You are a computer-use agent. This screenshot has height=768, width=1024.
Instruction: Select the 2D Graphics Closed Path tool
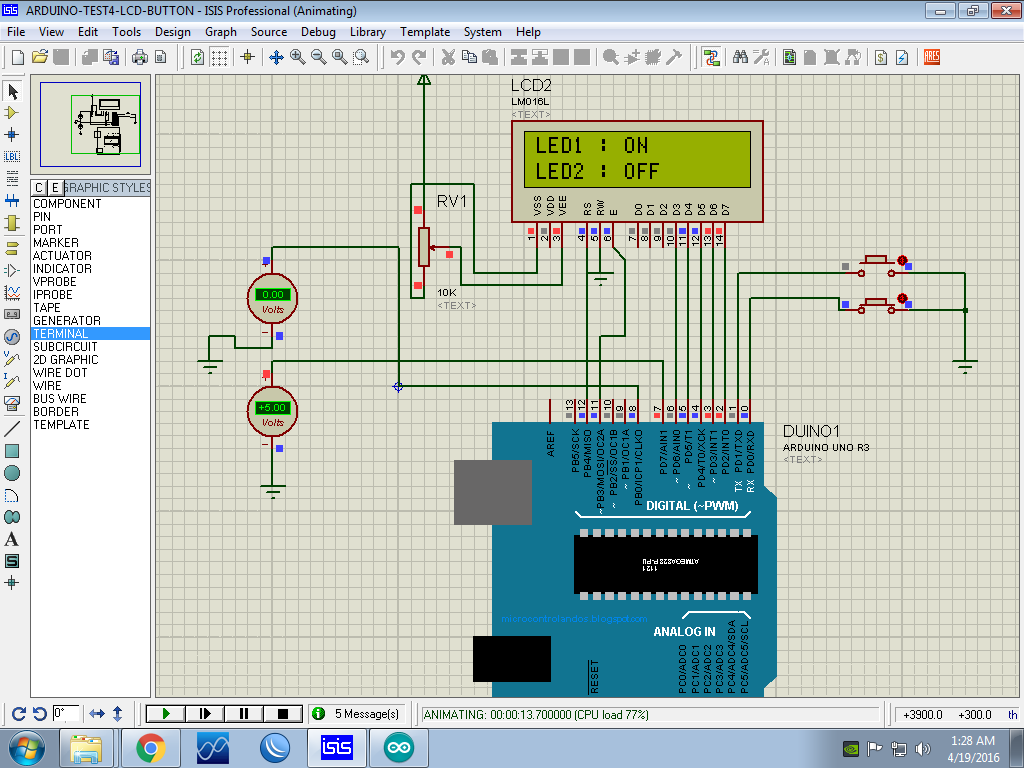(12, 517)
